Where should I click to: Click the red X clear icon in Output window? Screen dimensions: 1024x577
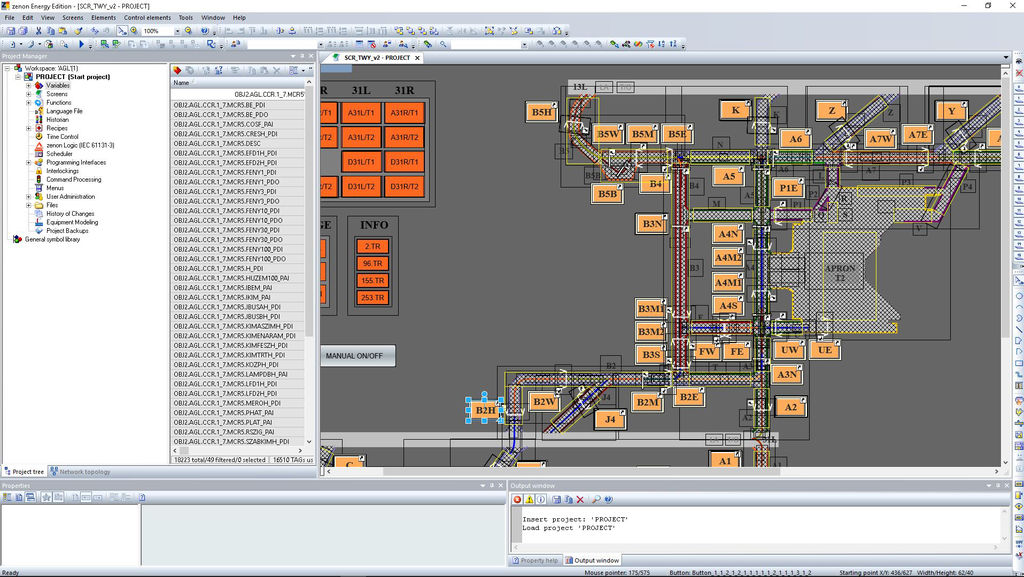[x=579, y=498]
